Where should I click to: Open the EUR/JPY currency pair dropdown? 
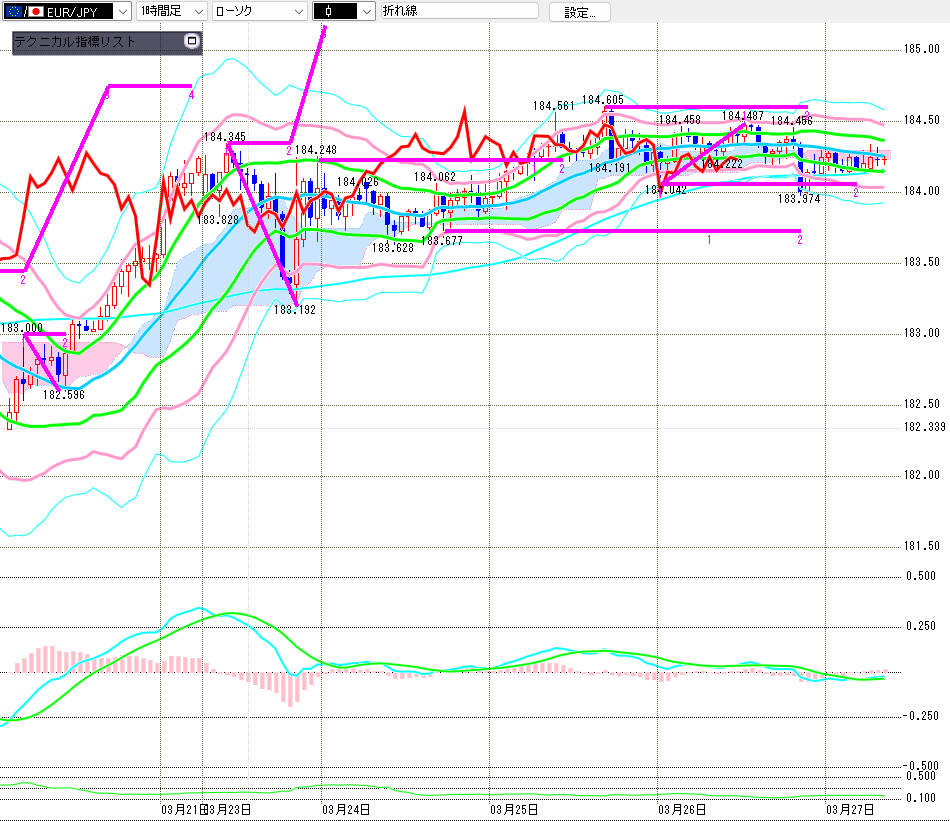click(121, 11)
